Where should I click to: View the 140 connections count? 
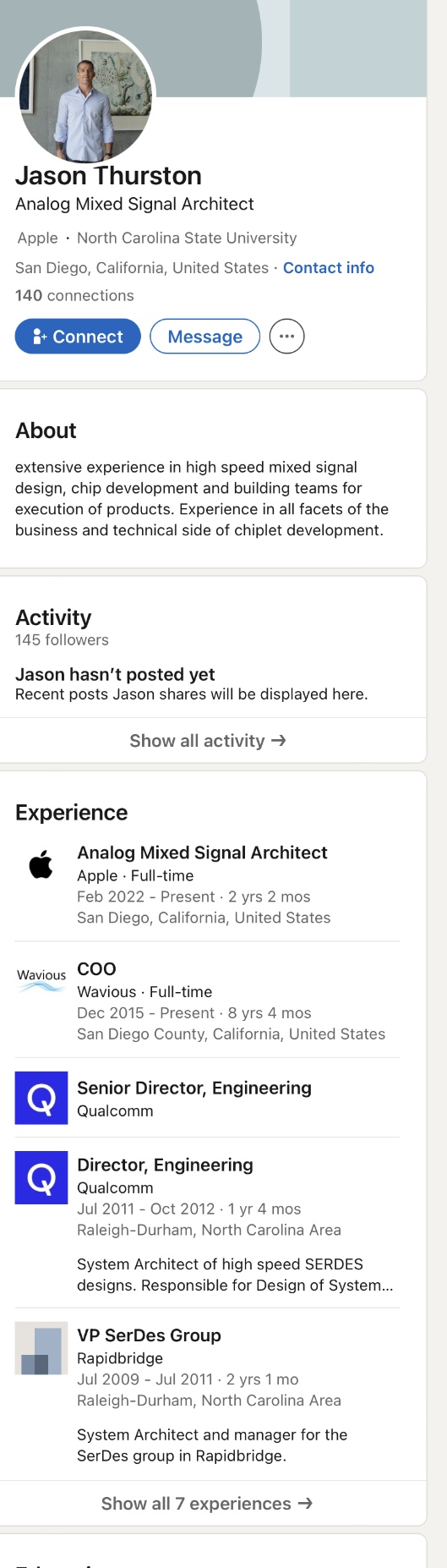coord(74,296)
